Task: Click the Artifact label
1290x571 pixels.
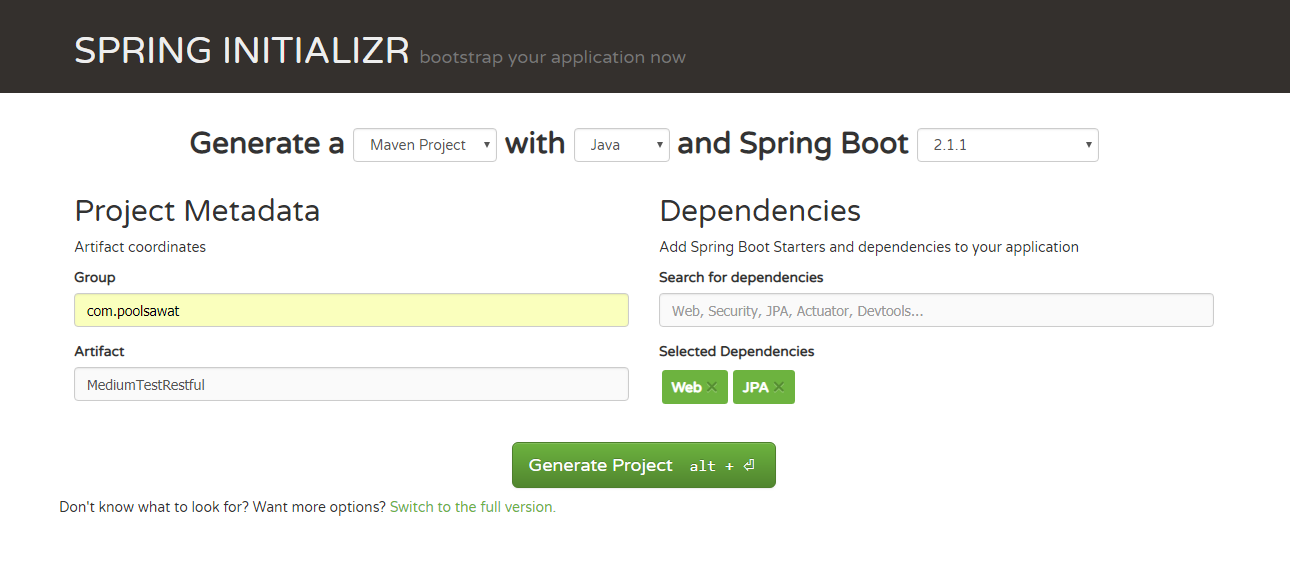Action: 99,351
